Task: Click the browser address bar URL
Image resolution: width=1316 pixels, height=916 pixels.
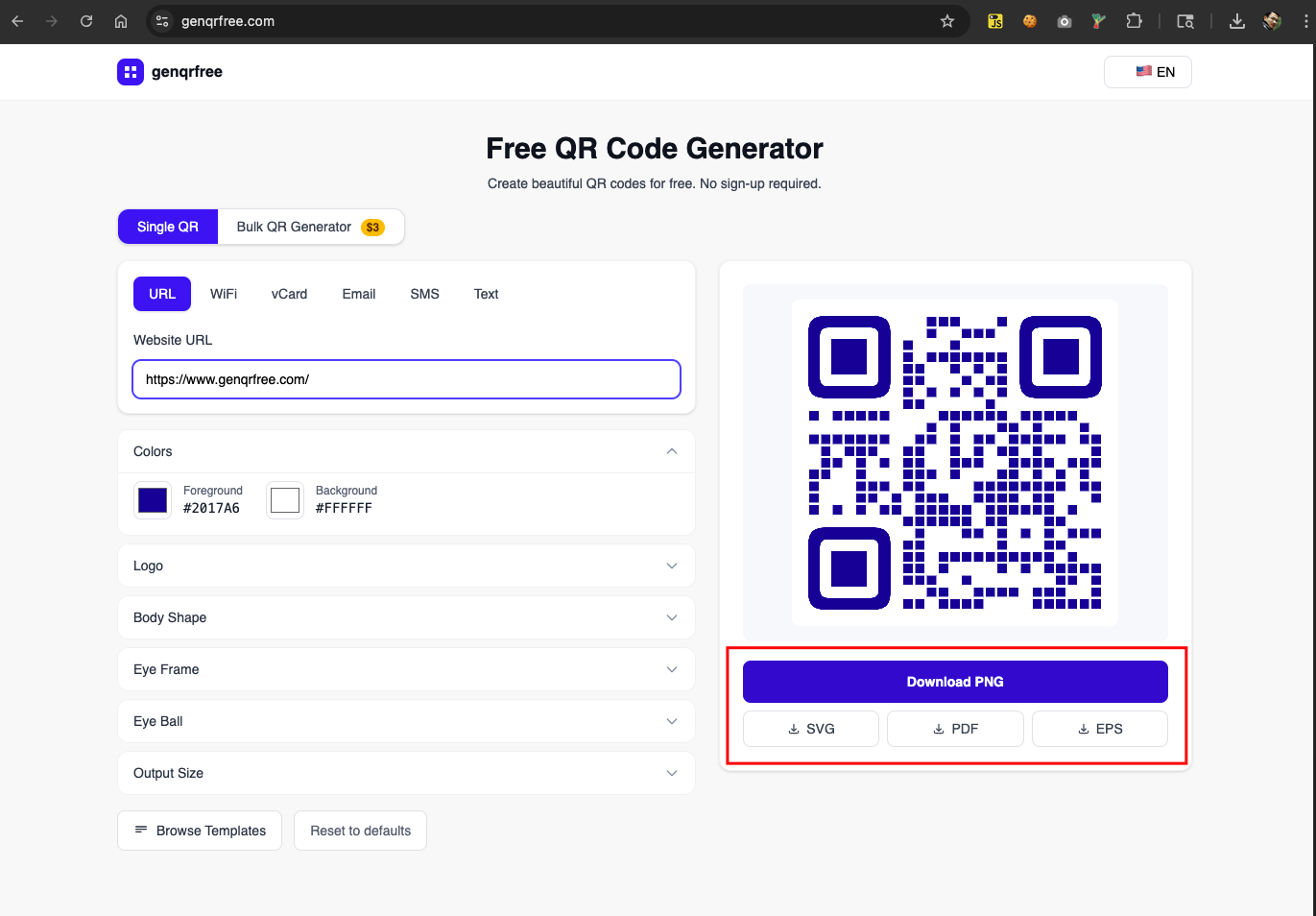Action: pyautogui.click(x=228, y=21)
